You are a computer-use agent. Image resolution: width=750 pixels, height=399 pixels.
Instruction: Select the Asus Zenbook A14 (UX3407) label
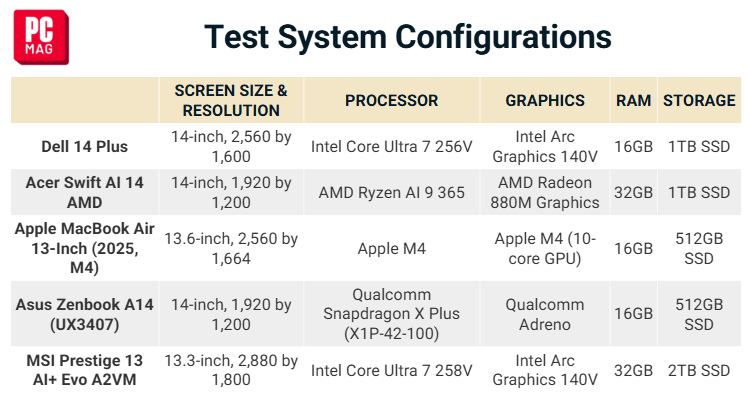85,314
